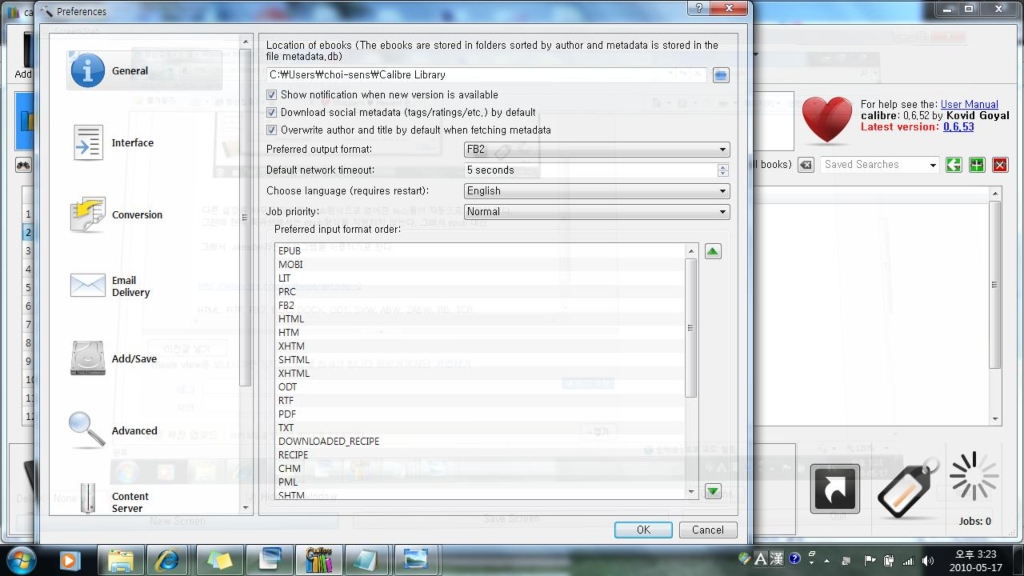The width and height of the screenshot is (1024, 576).
Task: Move selected input format up
Action: pyautogui.click(x=712, y=251)
